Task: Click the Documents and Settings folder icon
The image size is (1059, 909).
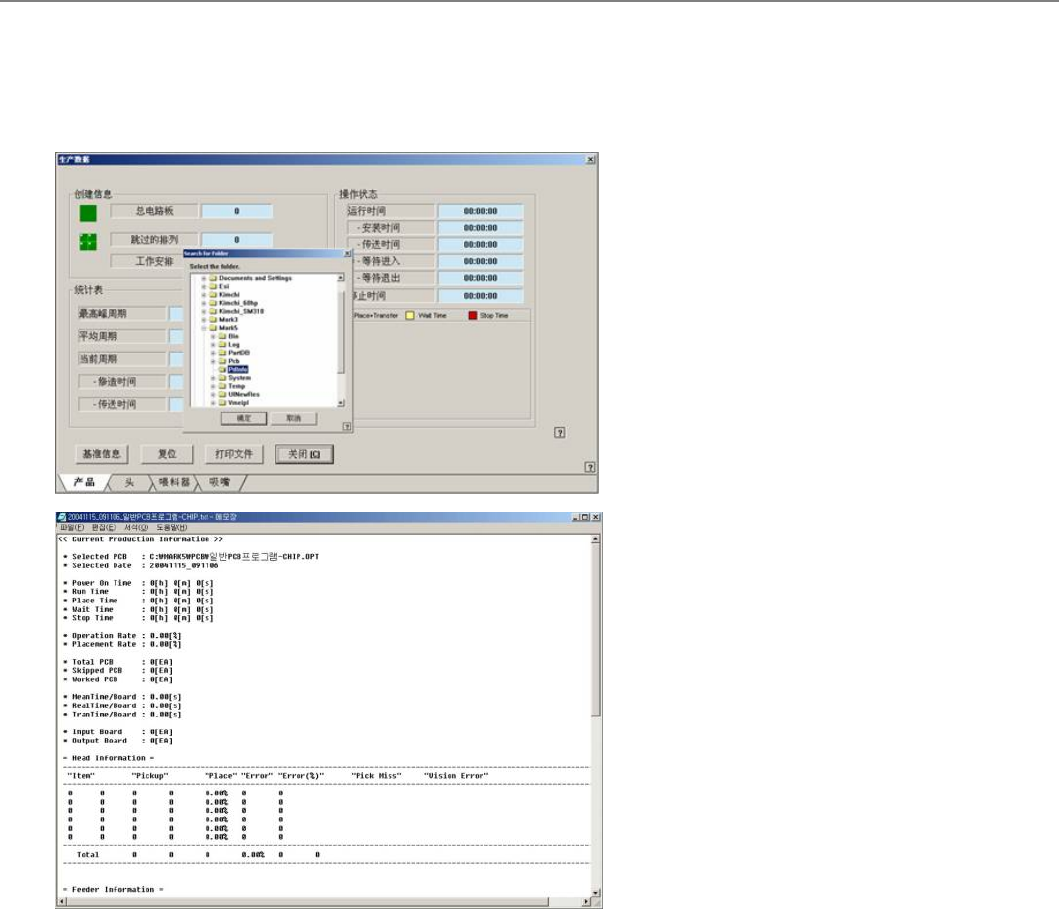Action: 213,278
